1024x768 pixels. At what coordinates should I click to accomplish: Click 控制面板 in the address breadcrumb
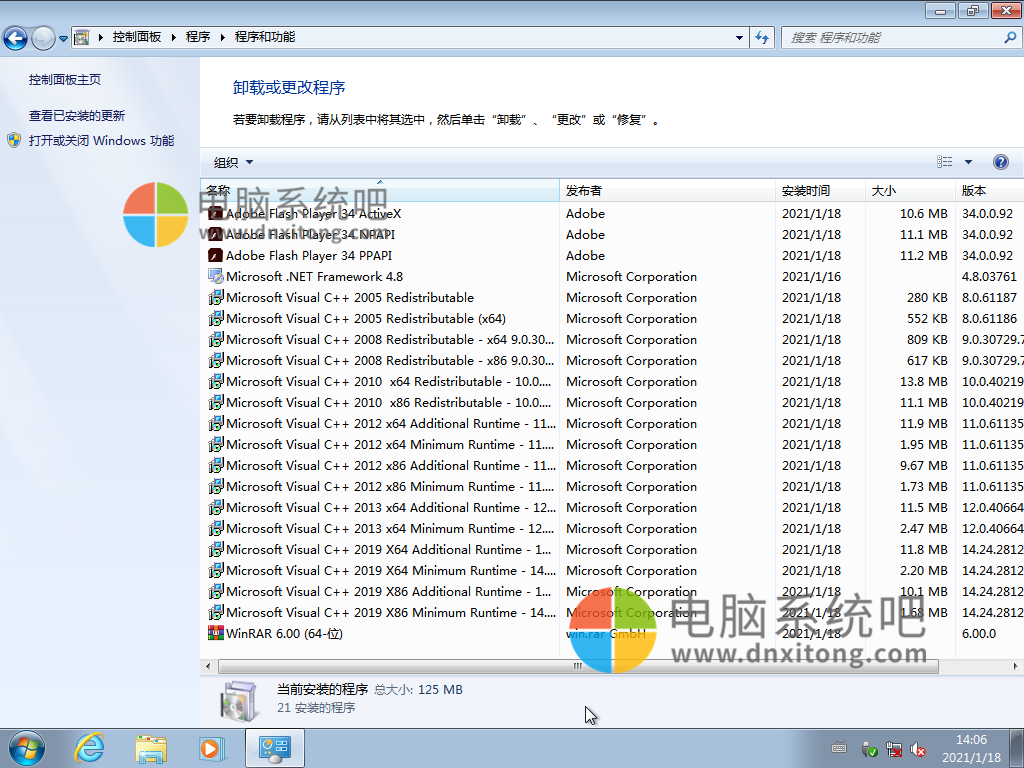pyautogui.click(x=136, y=37)
